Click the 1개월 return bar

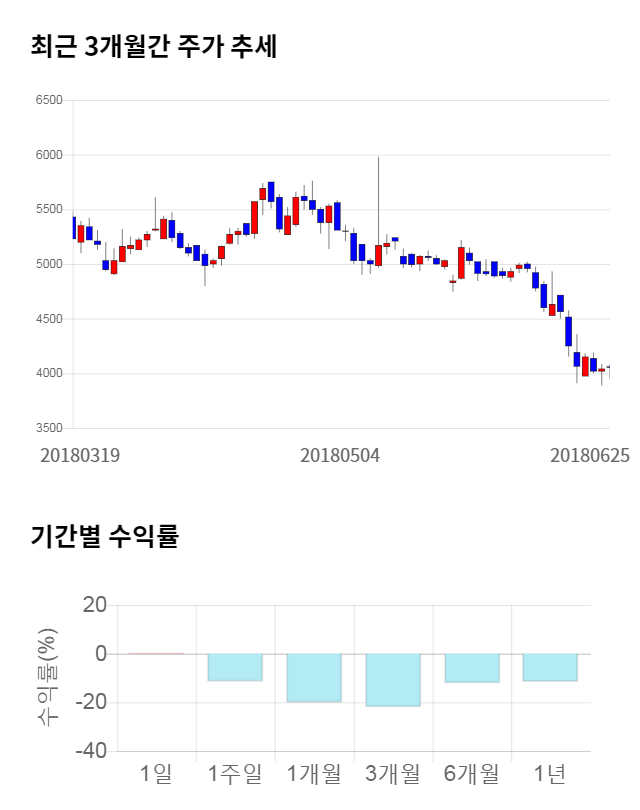(314, 677)
